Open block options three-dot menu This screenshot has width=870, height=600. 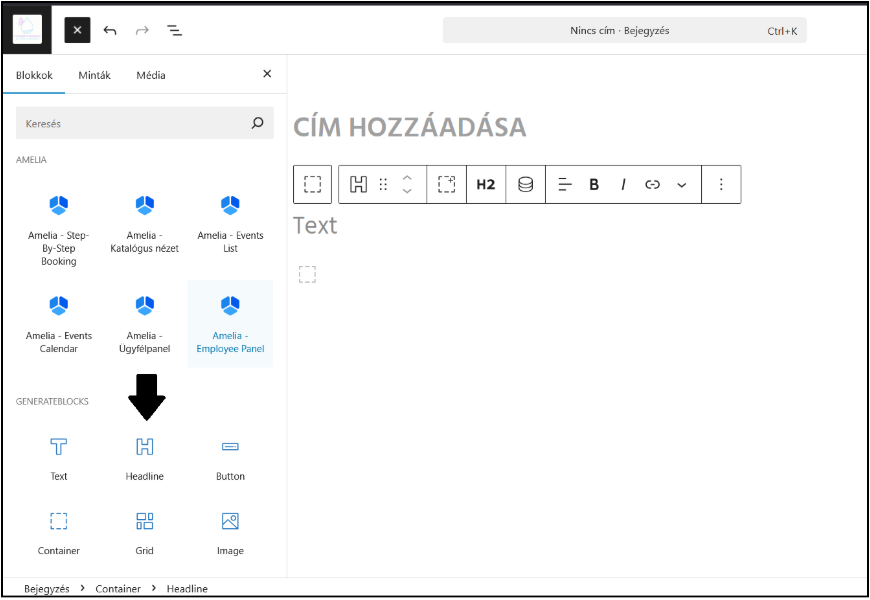point(721,185)
